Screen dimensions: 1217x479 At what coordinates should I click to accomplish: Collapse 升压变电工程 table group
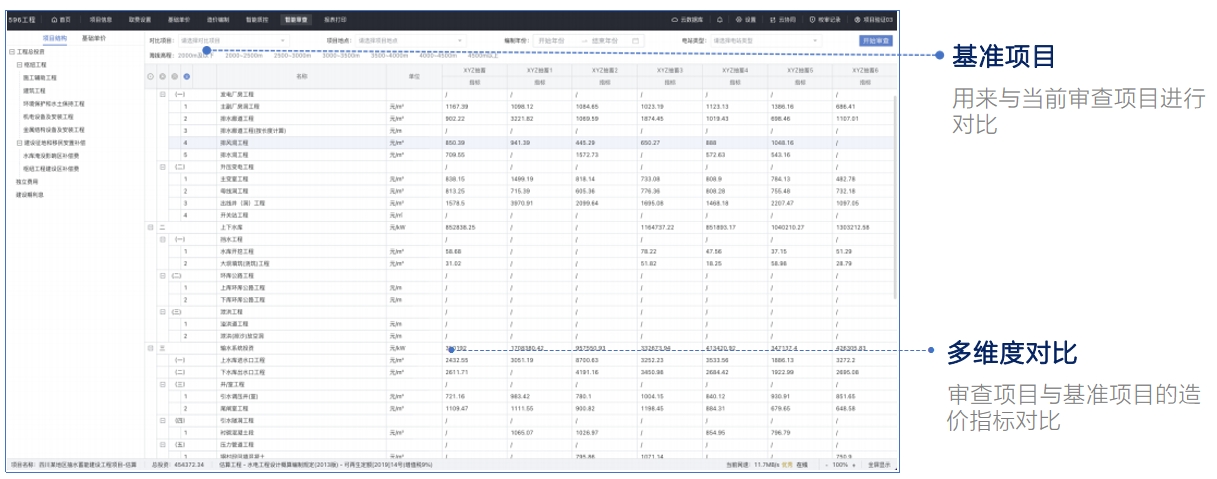[163, 167]
